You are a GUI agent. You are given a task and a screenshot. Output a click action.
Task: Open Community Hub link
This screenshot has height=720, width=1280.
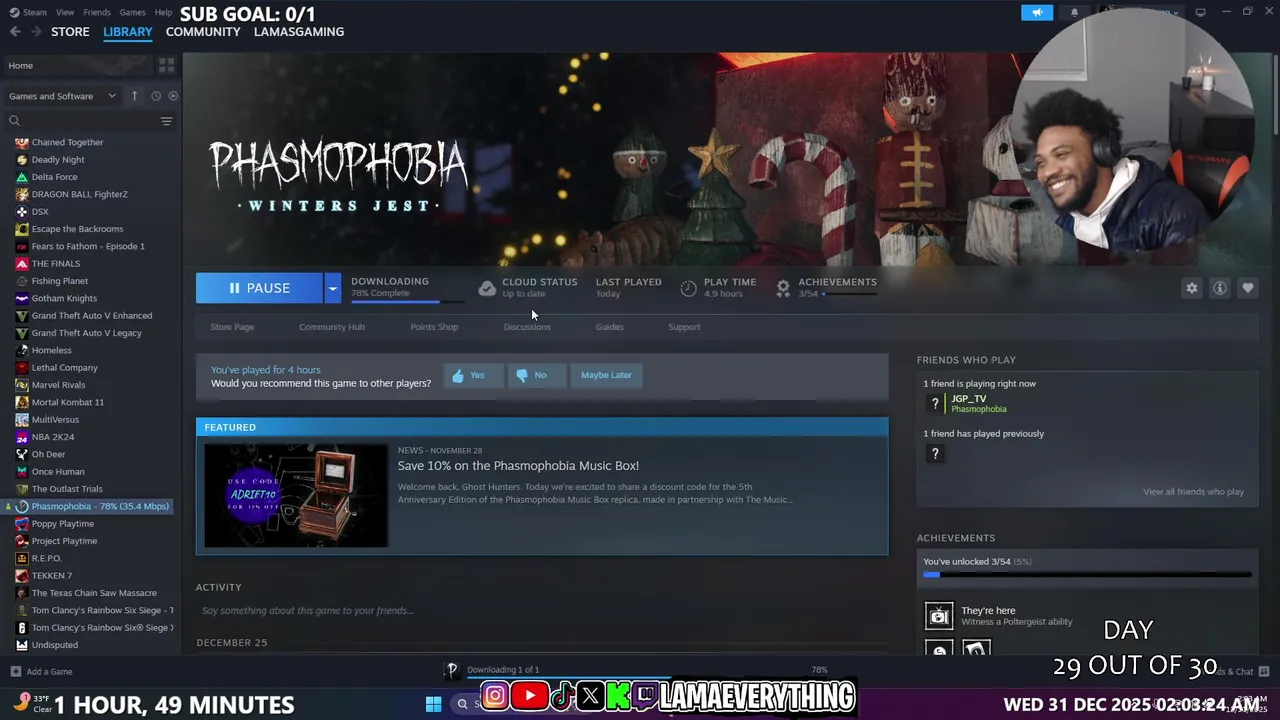click(x=332, y=327)
